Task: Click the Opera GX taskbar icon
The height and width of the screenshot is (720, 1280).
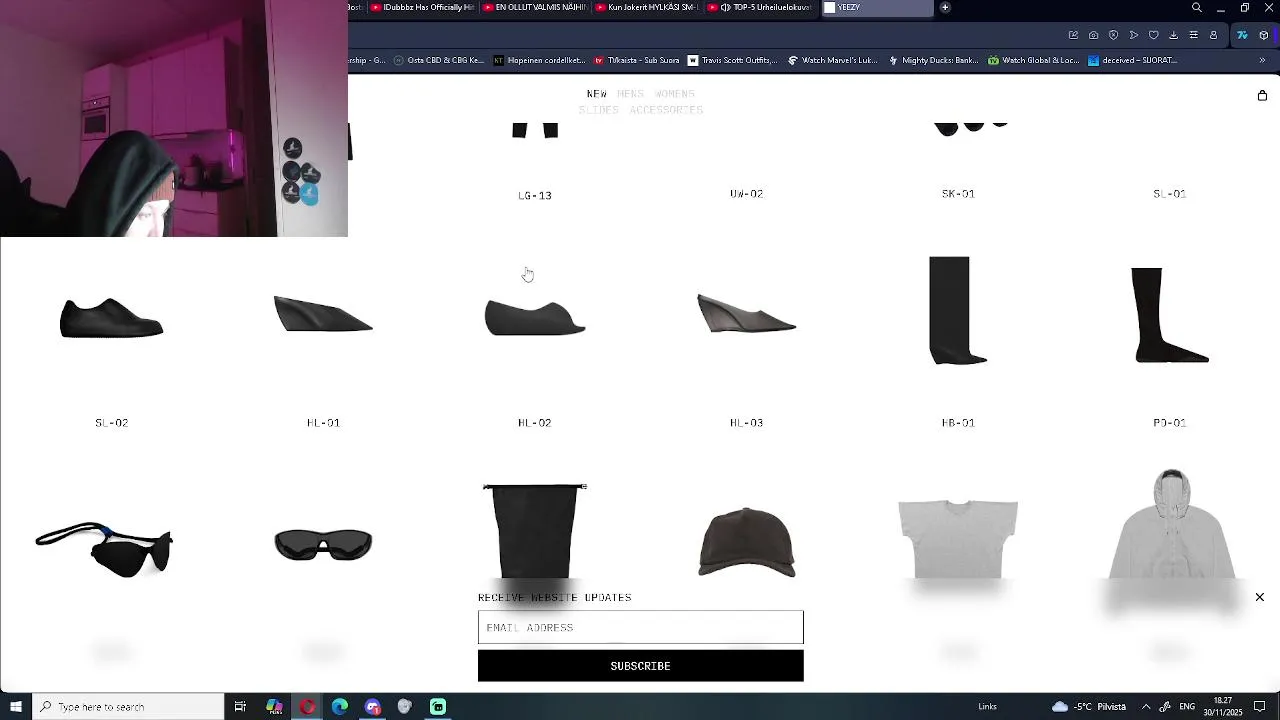Action: 307,707
